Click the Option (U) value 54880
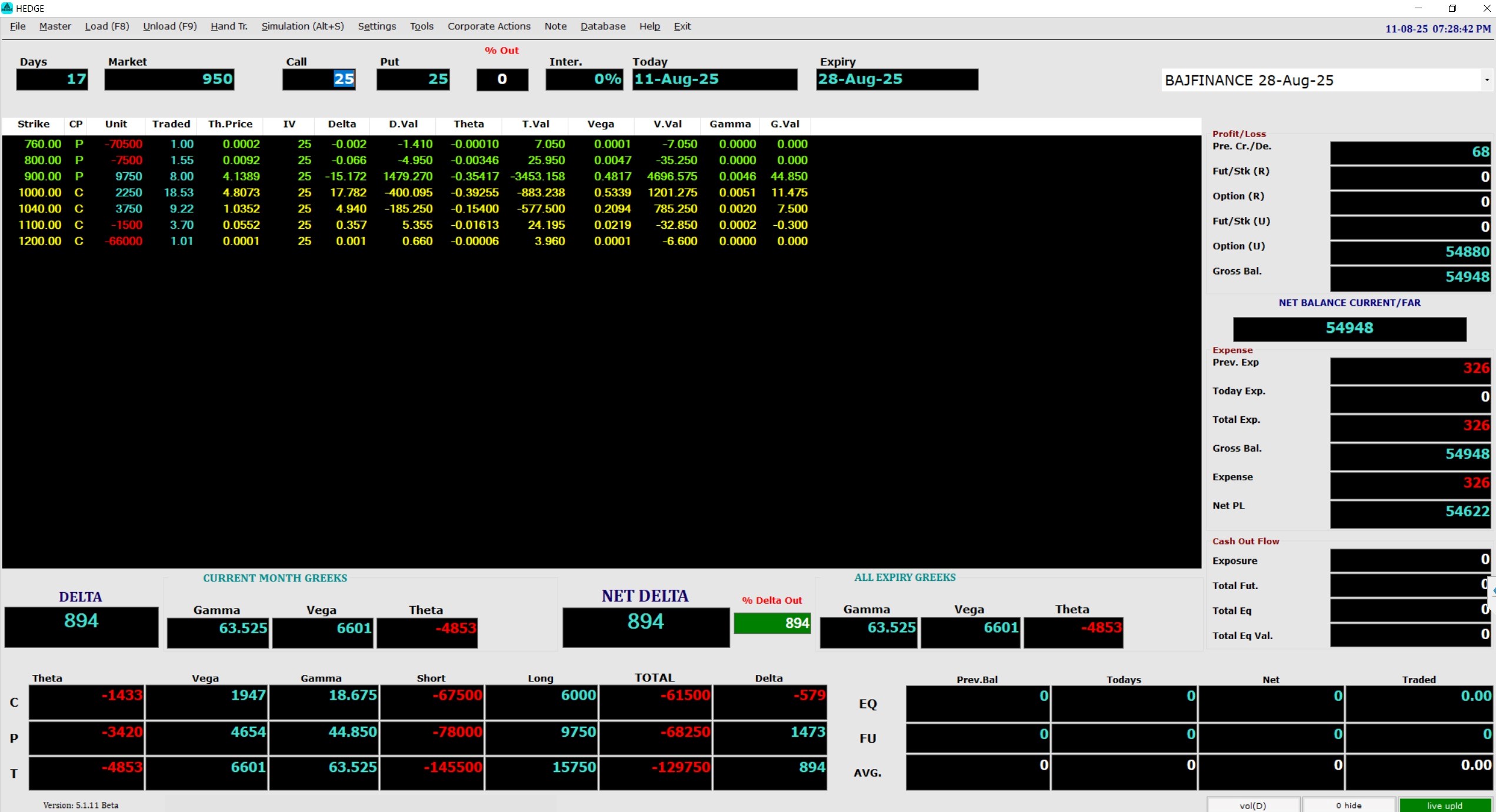The image size is (1496, 812). click(1410, 252)
